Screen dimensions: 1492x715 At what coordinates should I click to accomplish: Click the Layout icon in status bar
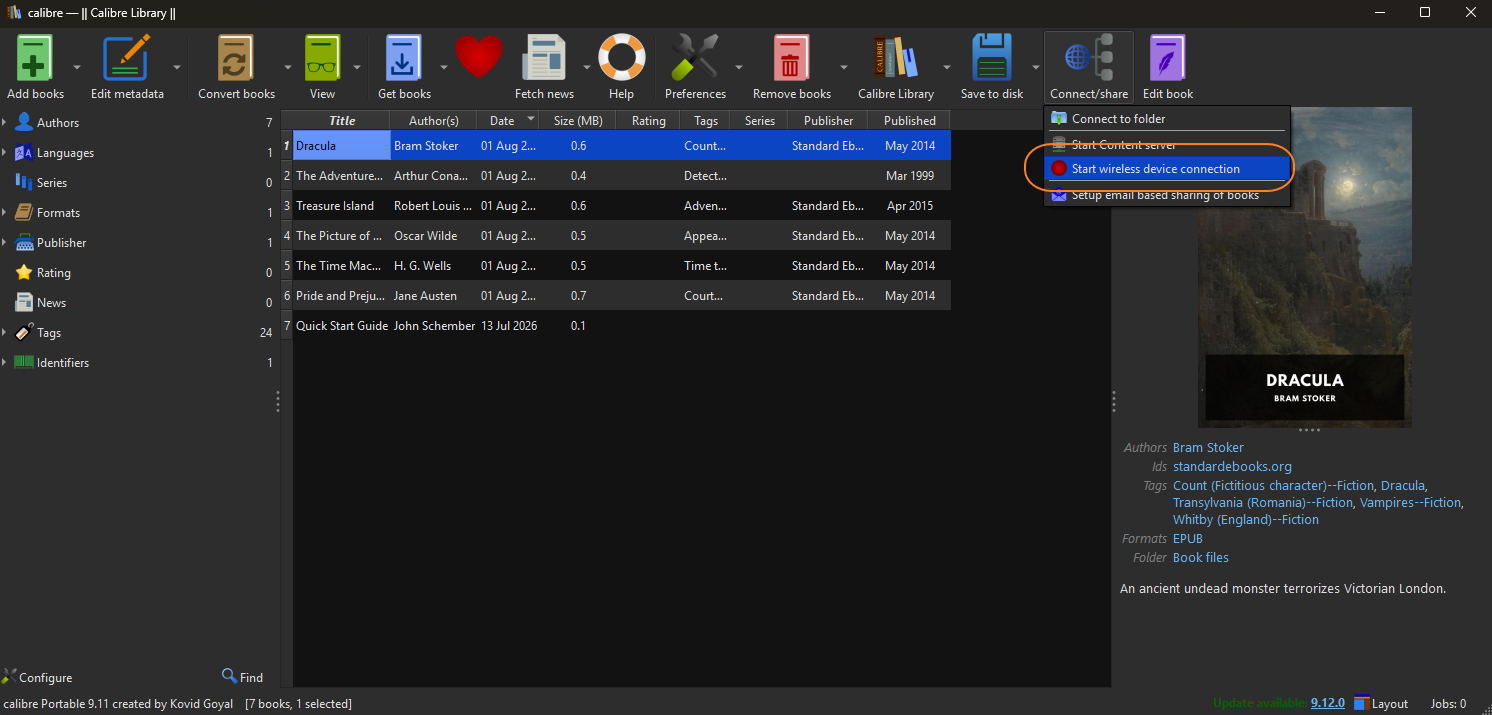tap(1363, 703)
